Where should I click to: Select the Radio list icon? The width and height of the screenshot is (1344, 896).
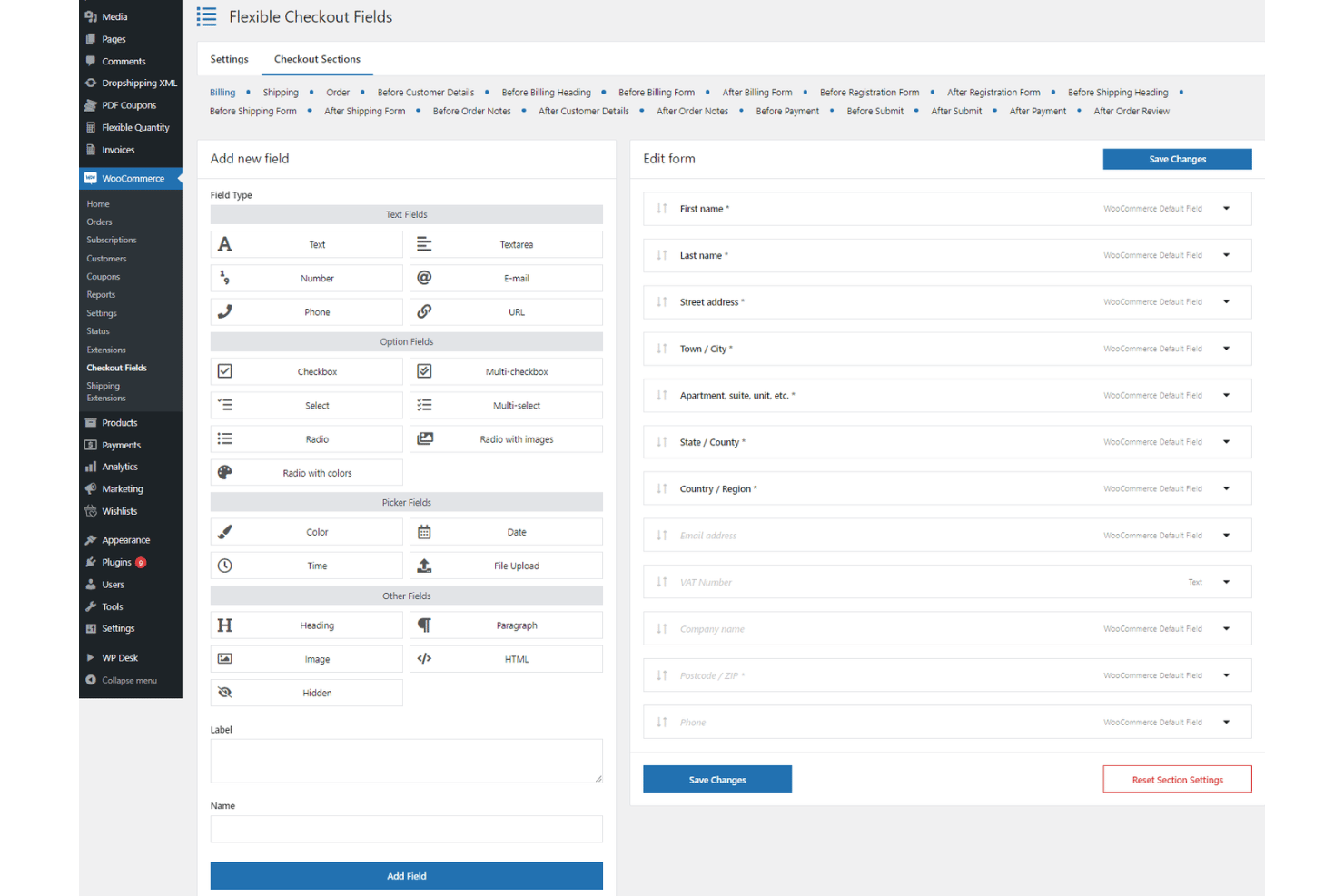225,438
